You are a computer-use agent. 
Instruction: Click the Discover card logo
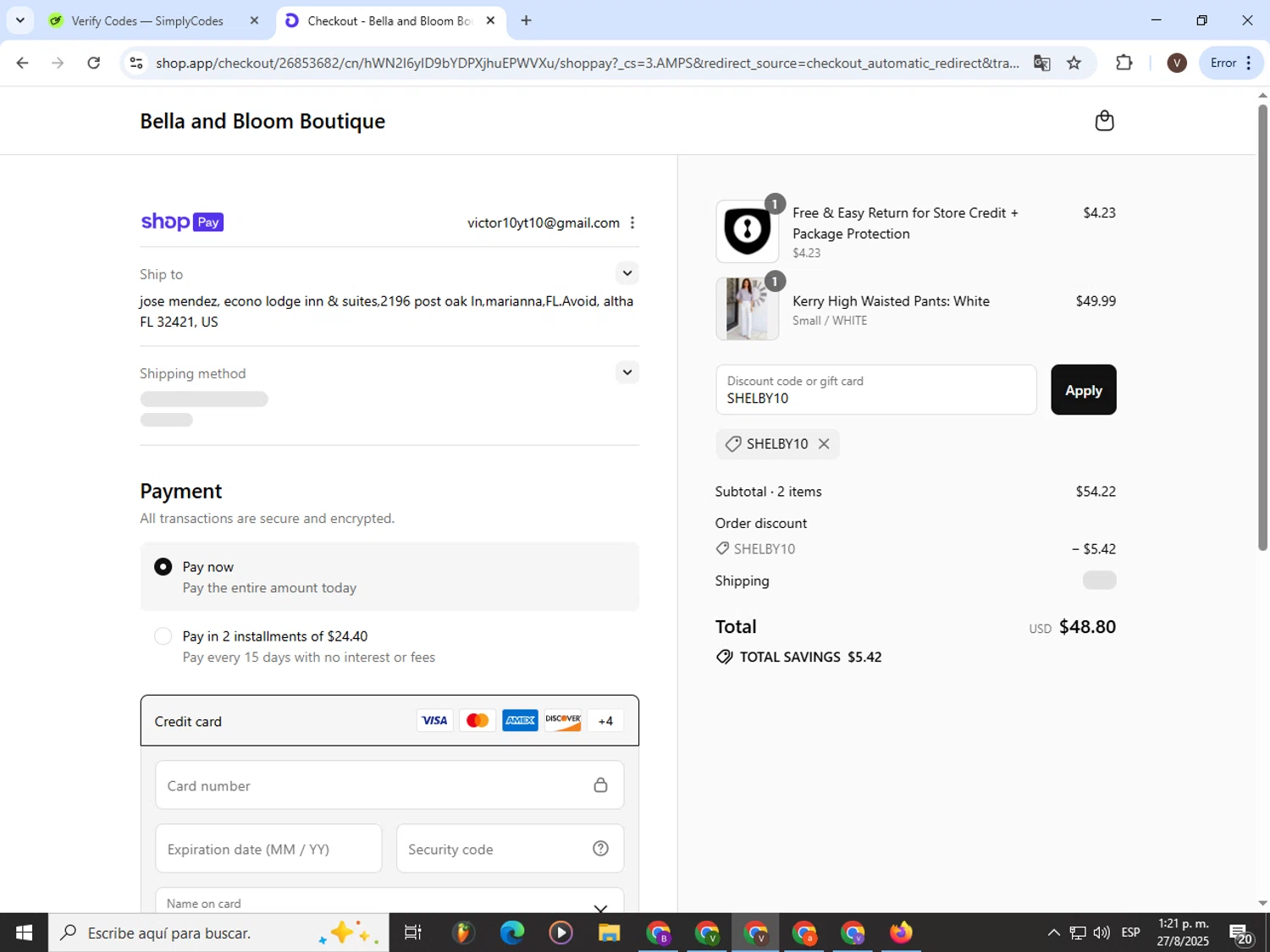click(563, 721)
